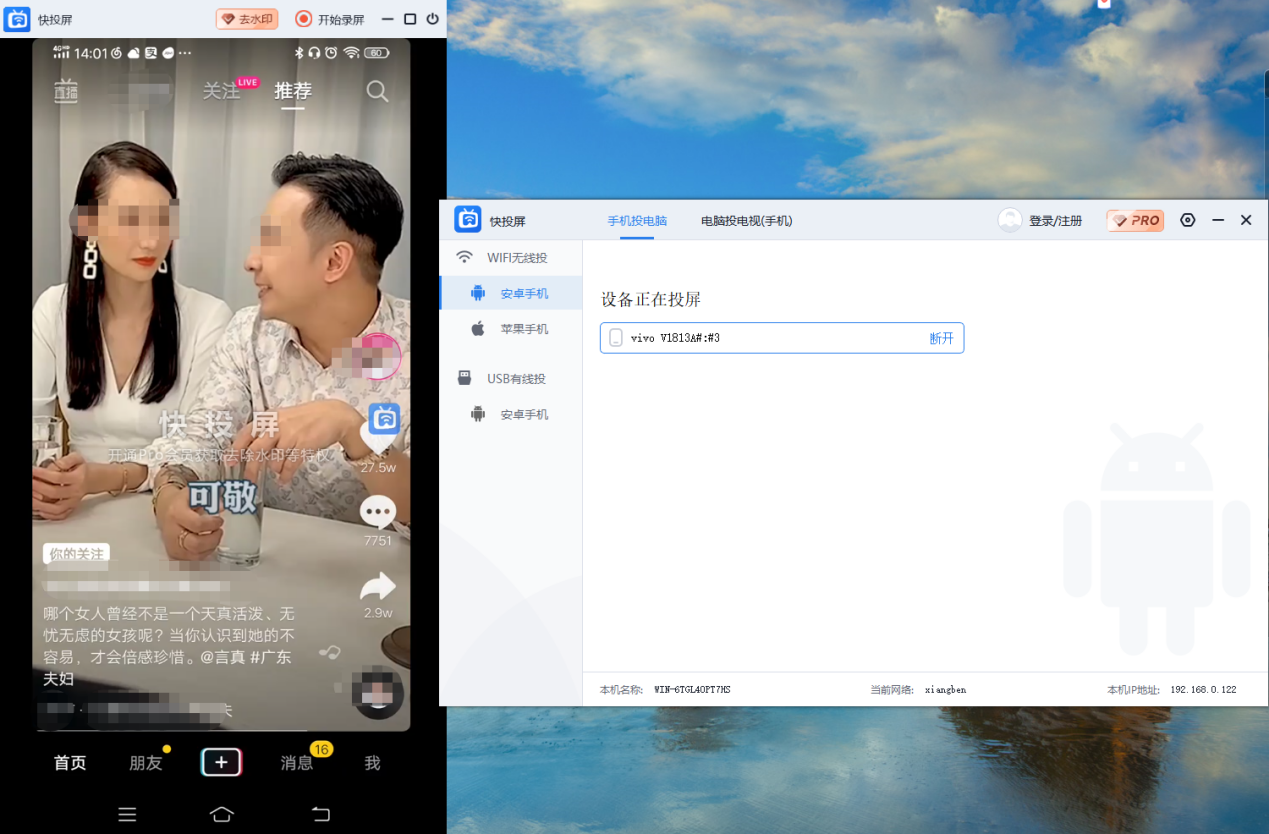Tap the Android menu navigation icon
This screenshot has height=834, width=1269.
click(127, 814)
